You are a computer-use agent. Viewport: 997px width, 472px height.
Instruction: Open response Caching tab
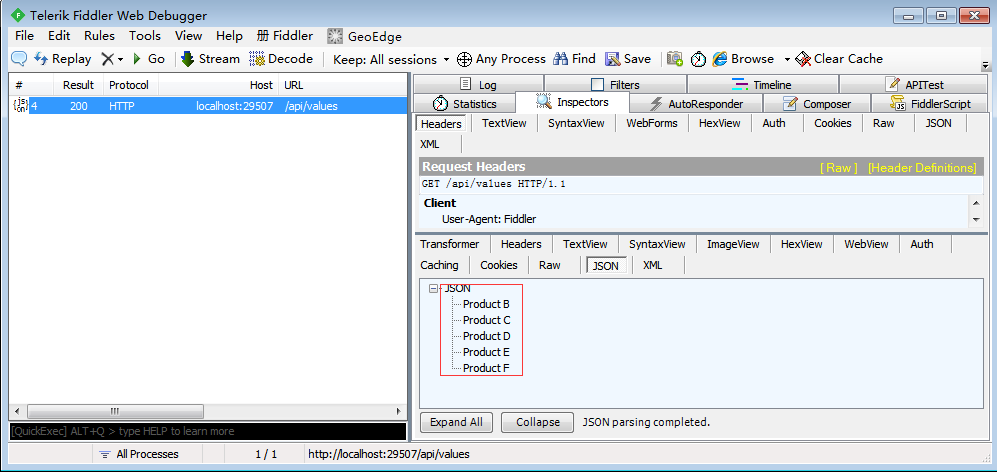(x=439, y=265)
